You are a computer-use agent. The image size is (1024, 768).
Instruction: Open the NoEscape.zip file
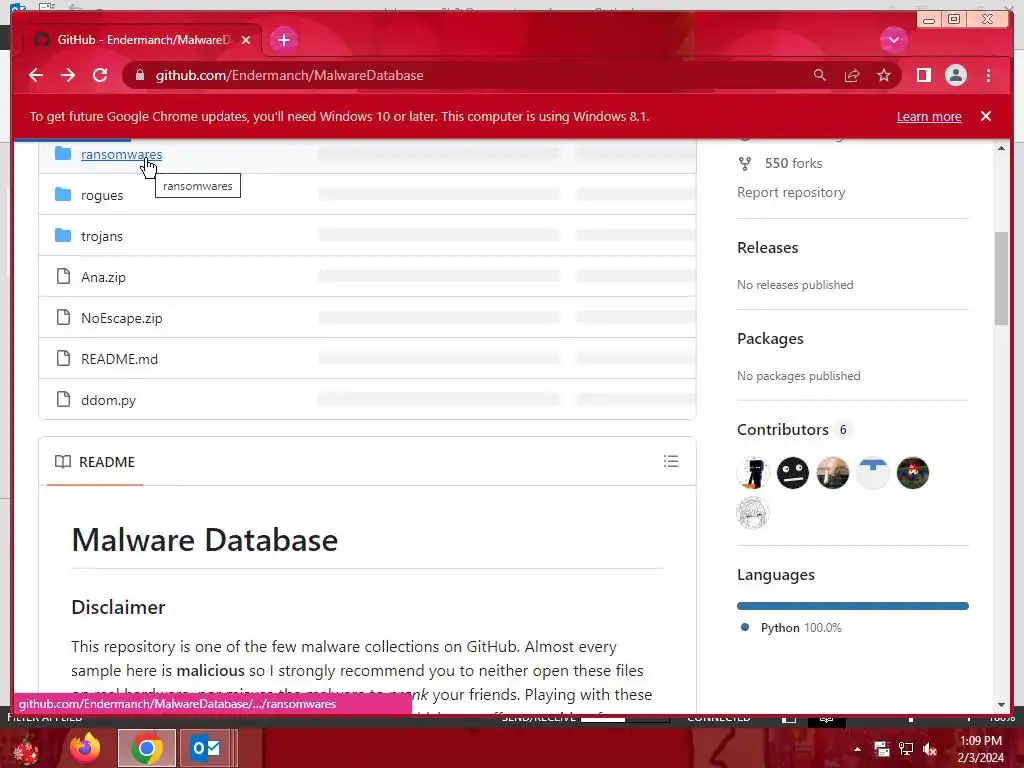click(x=121, y=319)
